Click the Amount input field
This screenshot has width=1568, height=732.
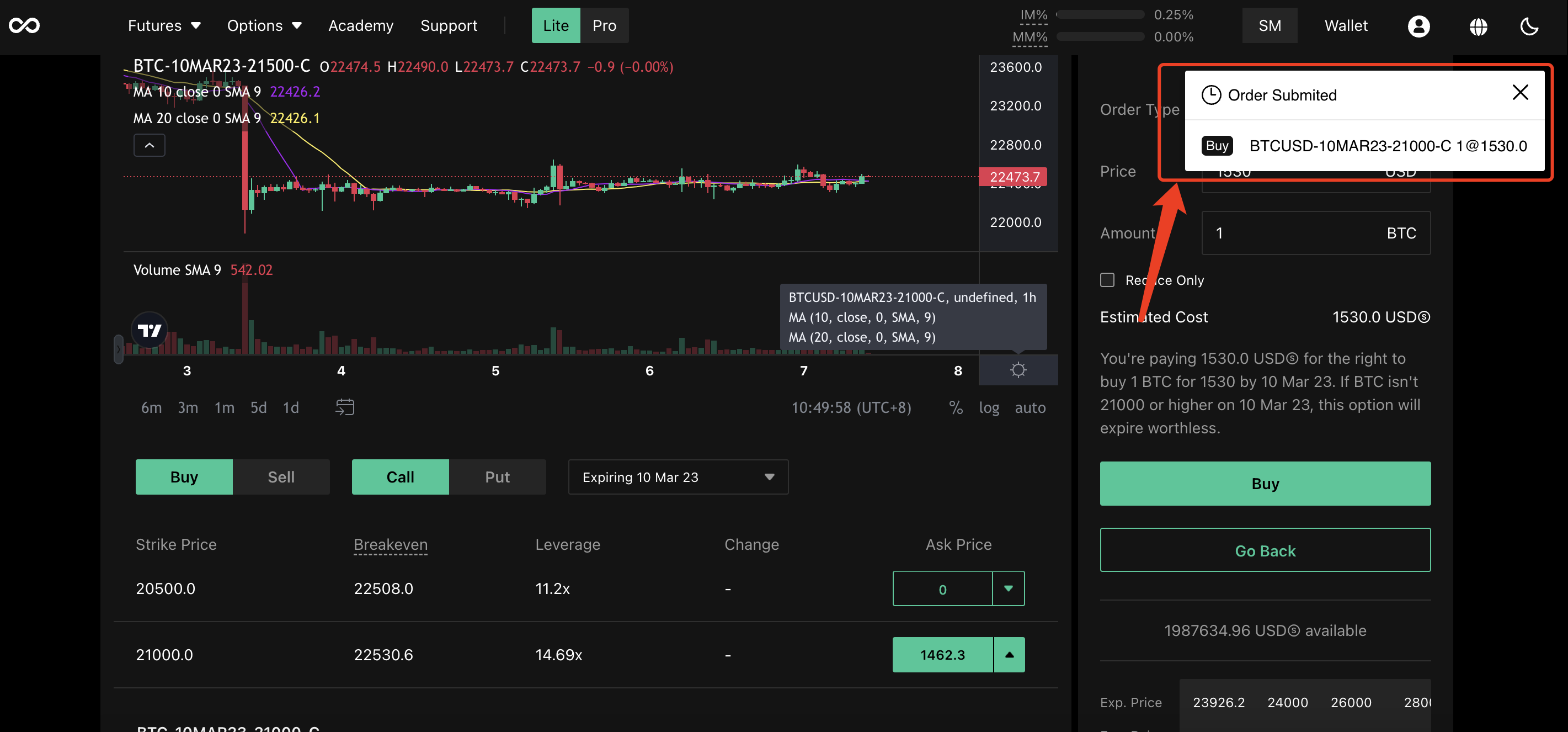[x=1315, y=232]
